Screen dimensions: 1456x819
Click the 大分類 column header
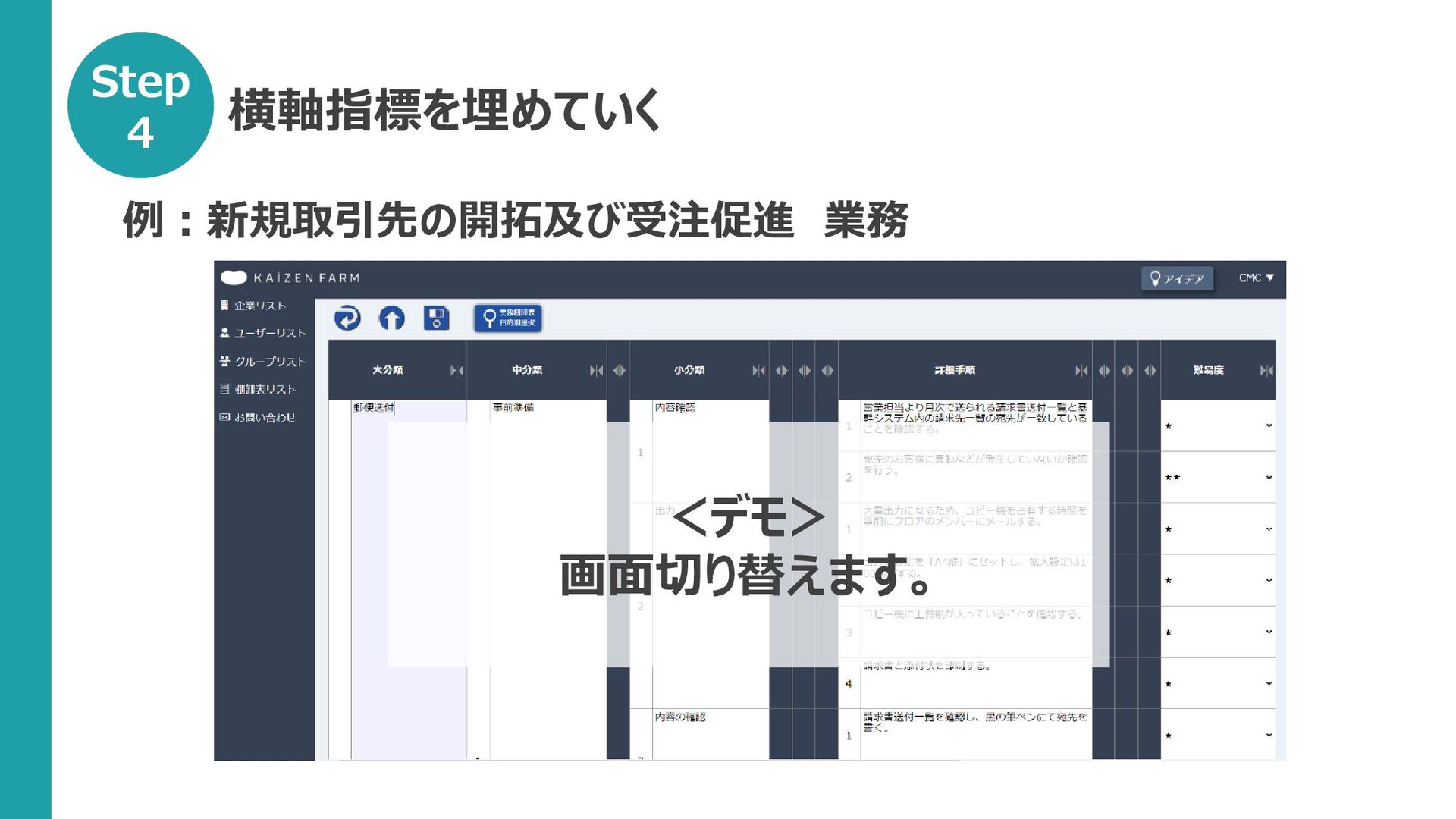[x=388, y=370]
